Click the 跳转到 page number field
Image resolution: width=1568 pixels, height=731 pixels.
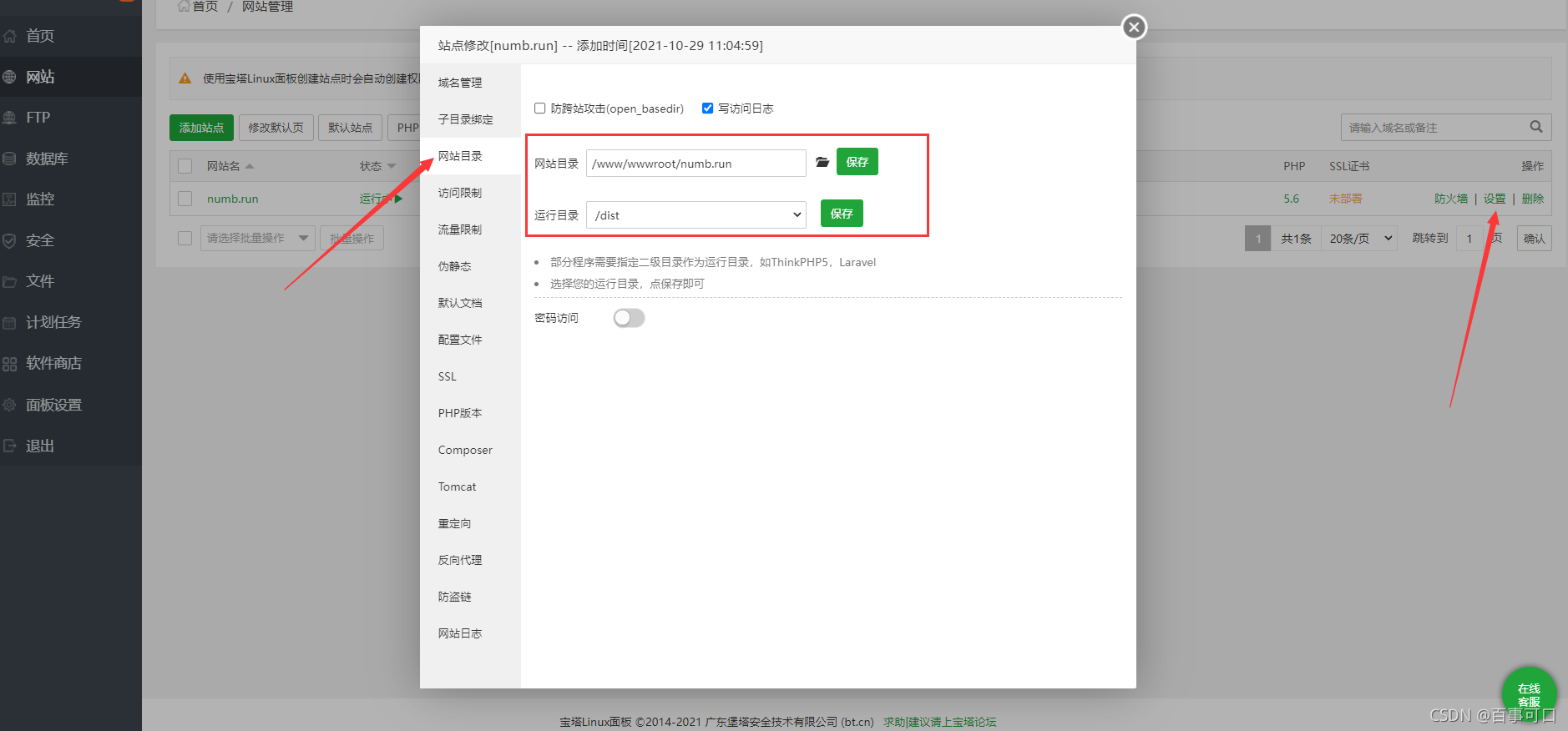[1471, 239]
